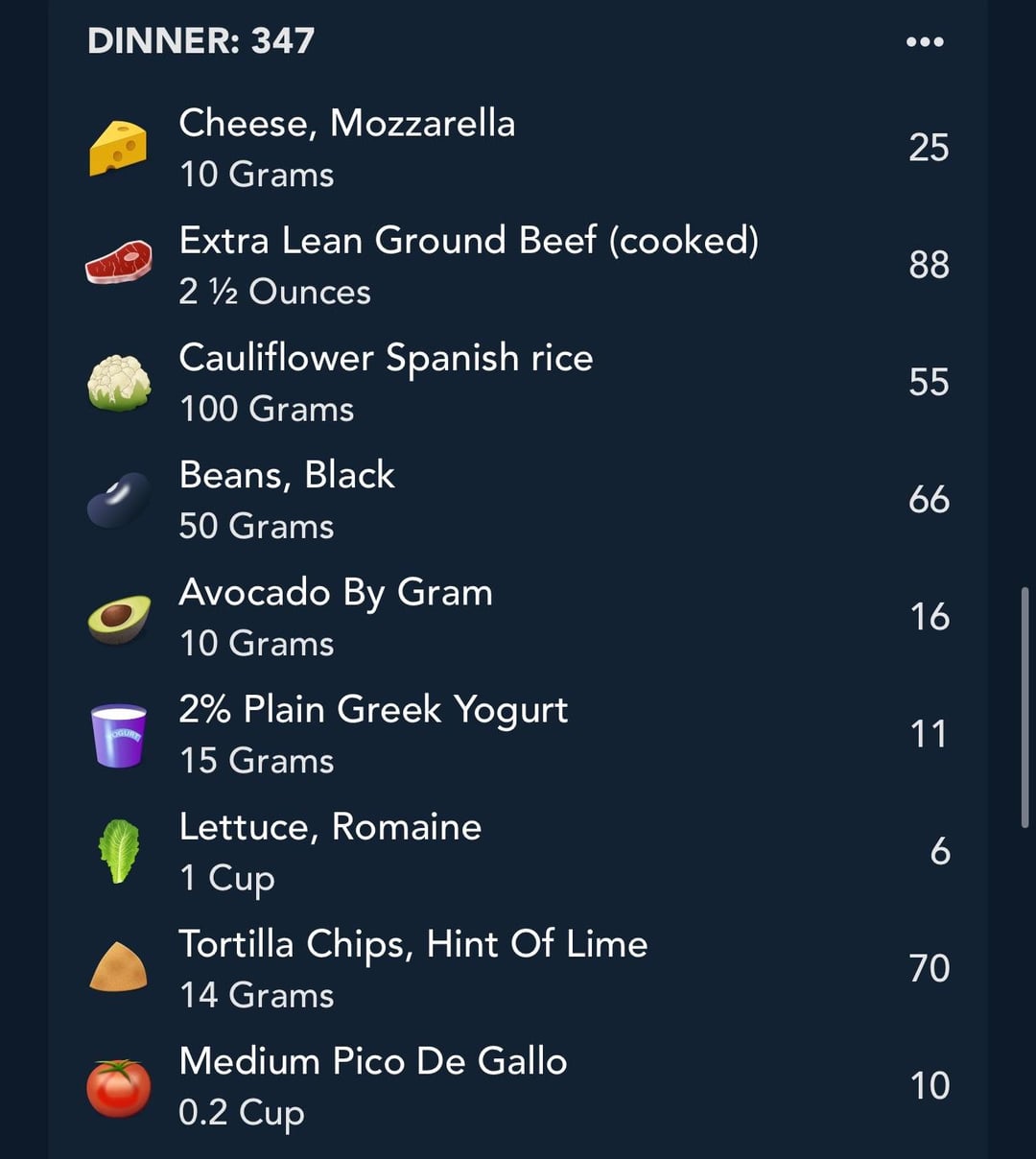Image resolution: width=1036 pixels, height=1159 pixels.
Task: Tap the tomato icon for Pico De Gallo
Action: pyautogui.click(x=119, y=1088)
